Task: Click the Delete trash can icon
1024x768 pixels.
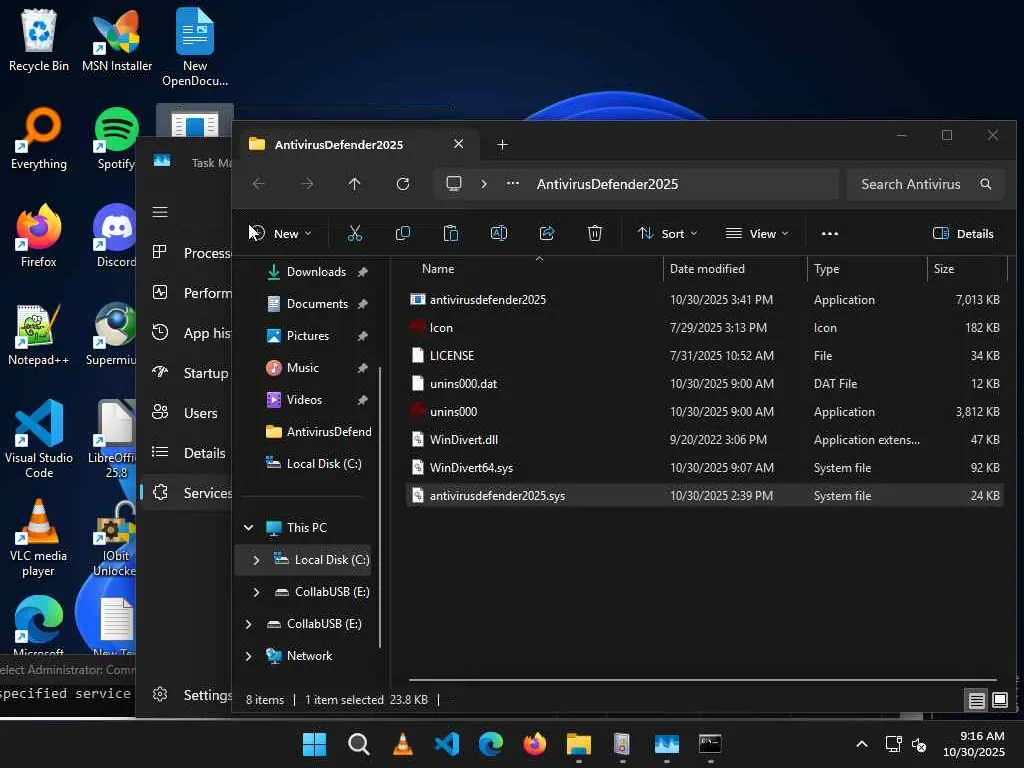Action: pyautogui.click(x=595, y=233)
